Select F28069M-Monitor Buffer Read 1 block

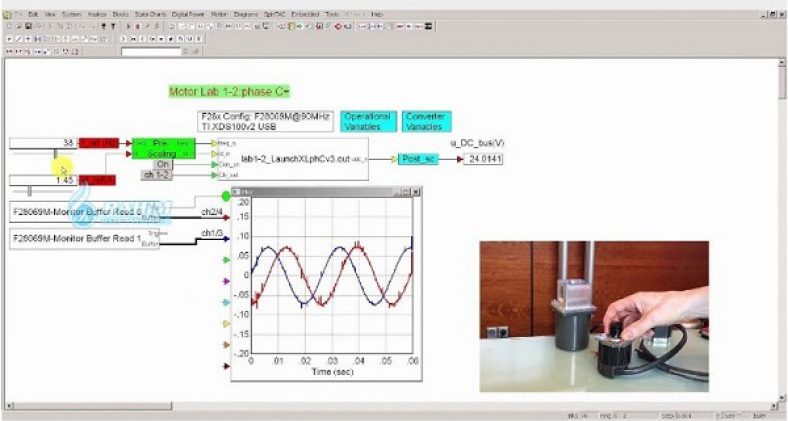click(x=84, y=239)
